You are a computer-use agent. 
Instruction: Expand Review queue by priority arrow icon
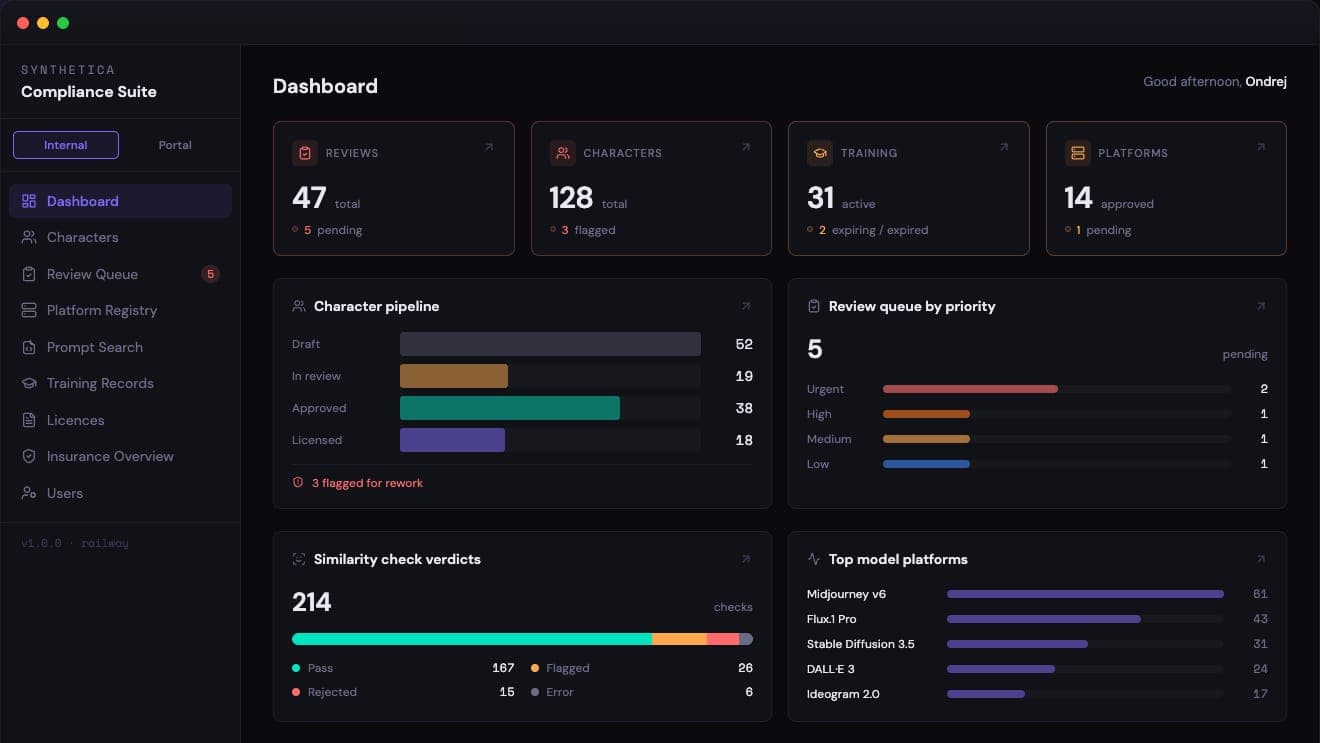point(1261,306)
